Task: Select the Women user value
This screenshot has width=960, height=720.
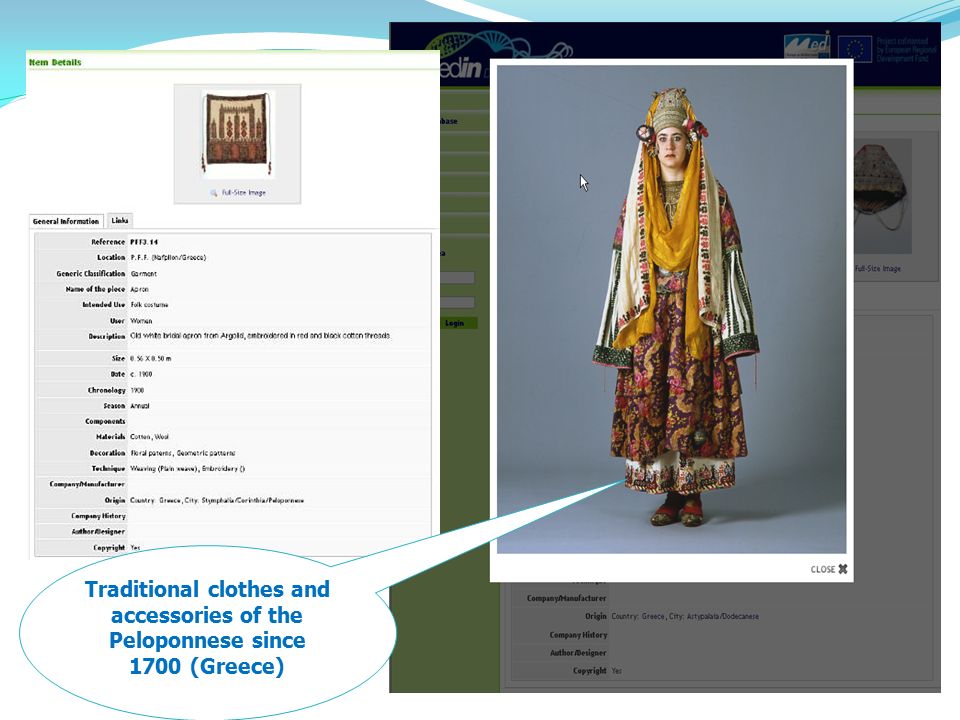Action: tap(141, 321)
